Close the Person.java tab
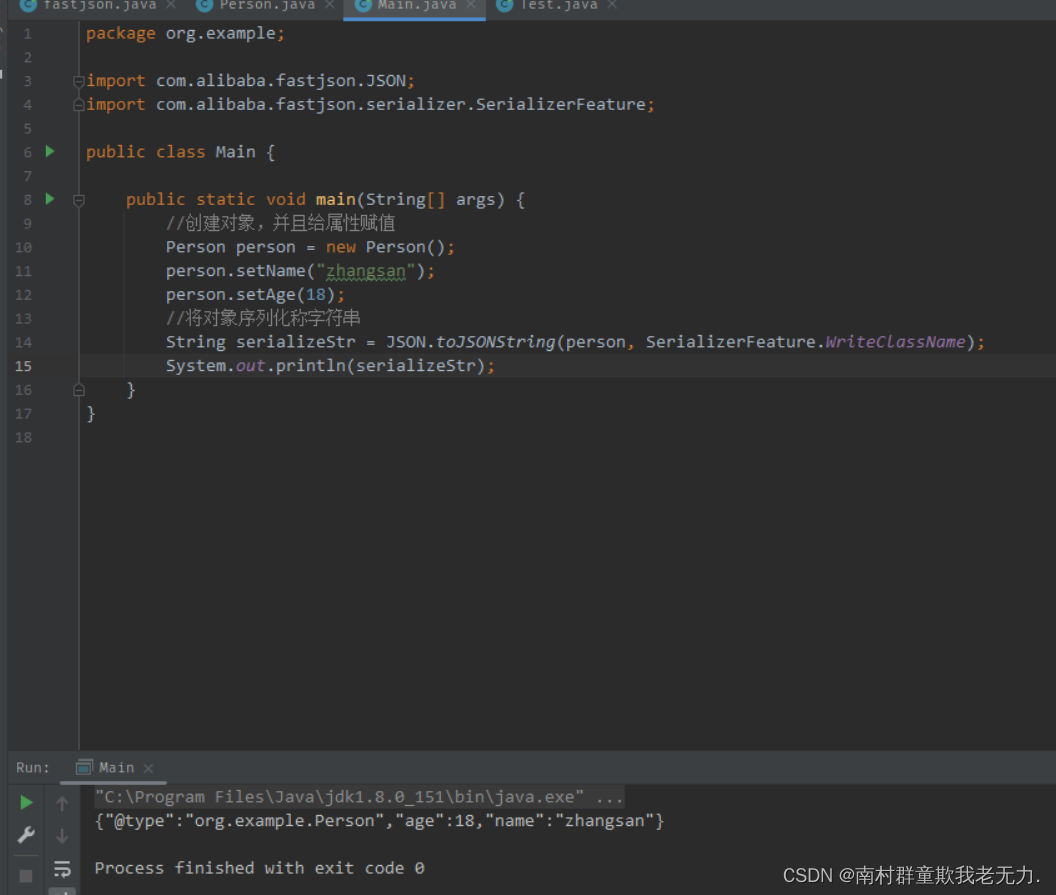 (x=329, y=5)
